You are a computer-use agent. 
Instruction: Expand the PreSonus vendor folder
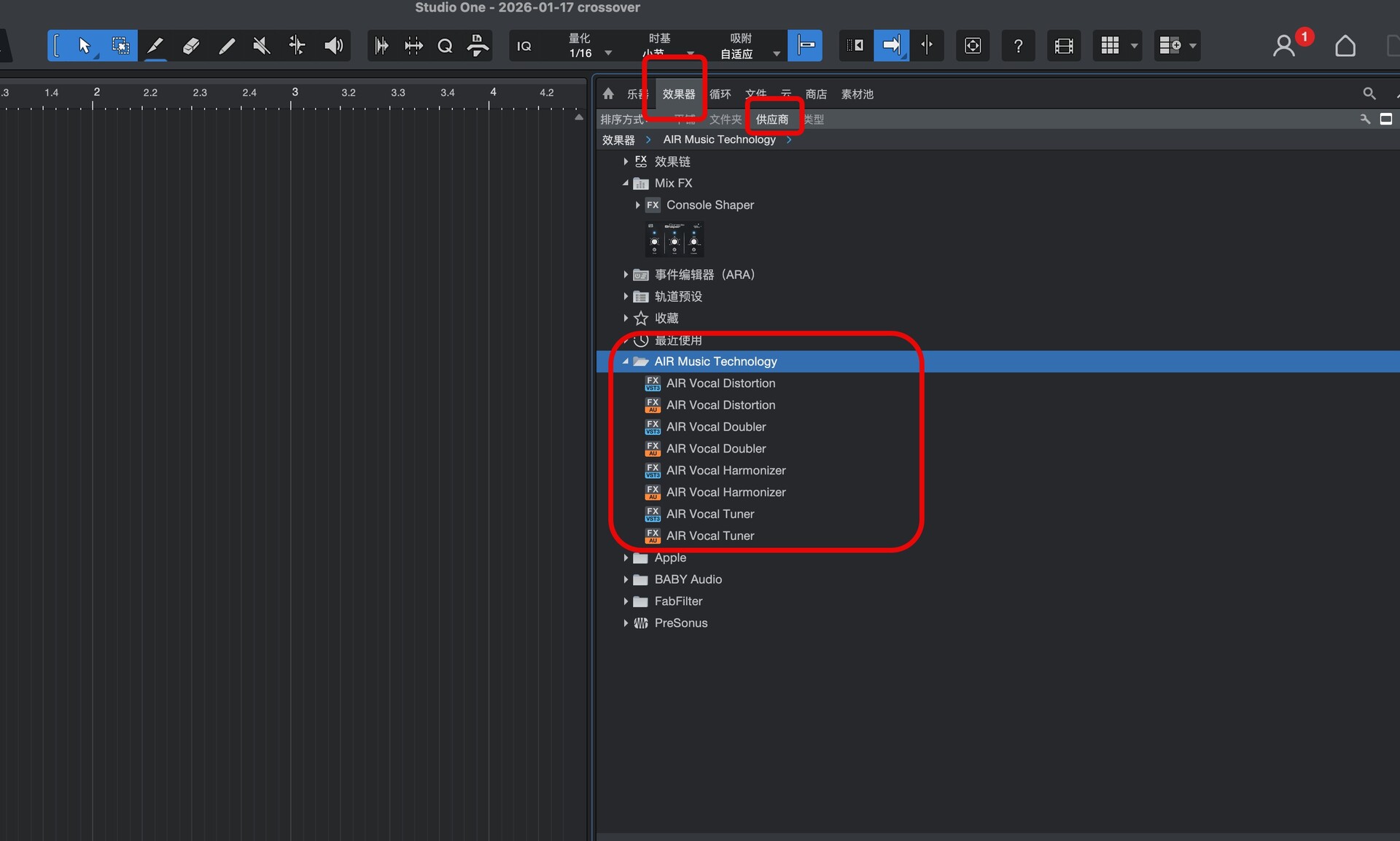point(626,623)
